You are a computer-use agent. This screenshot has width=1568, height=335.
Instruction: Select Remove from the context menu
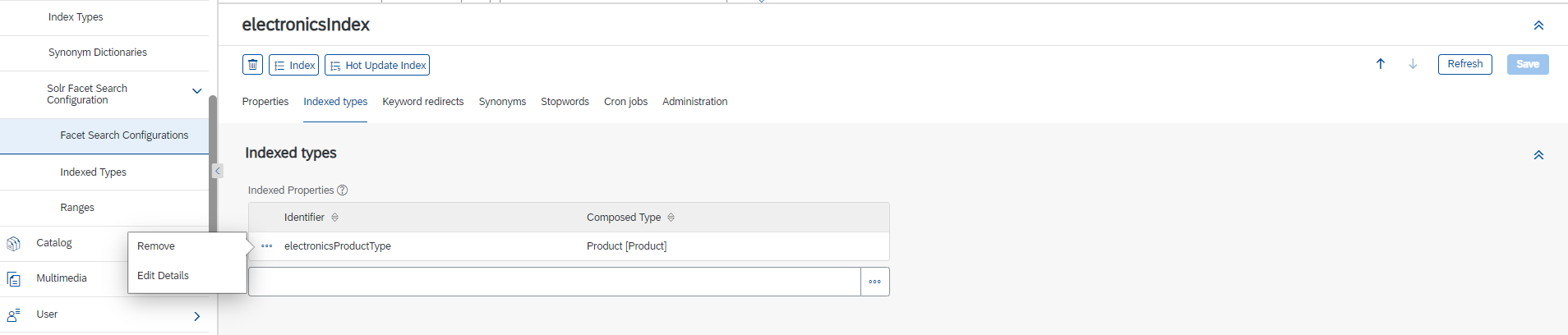[156, 246]
